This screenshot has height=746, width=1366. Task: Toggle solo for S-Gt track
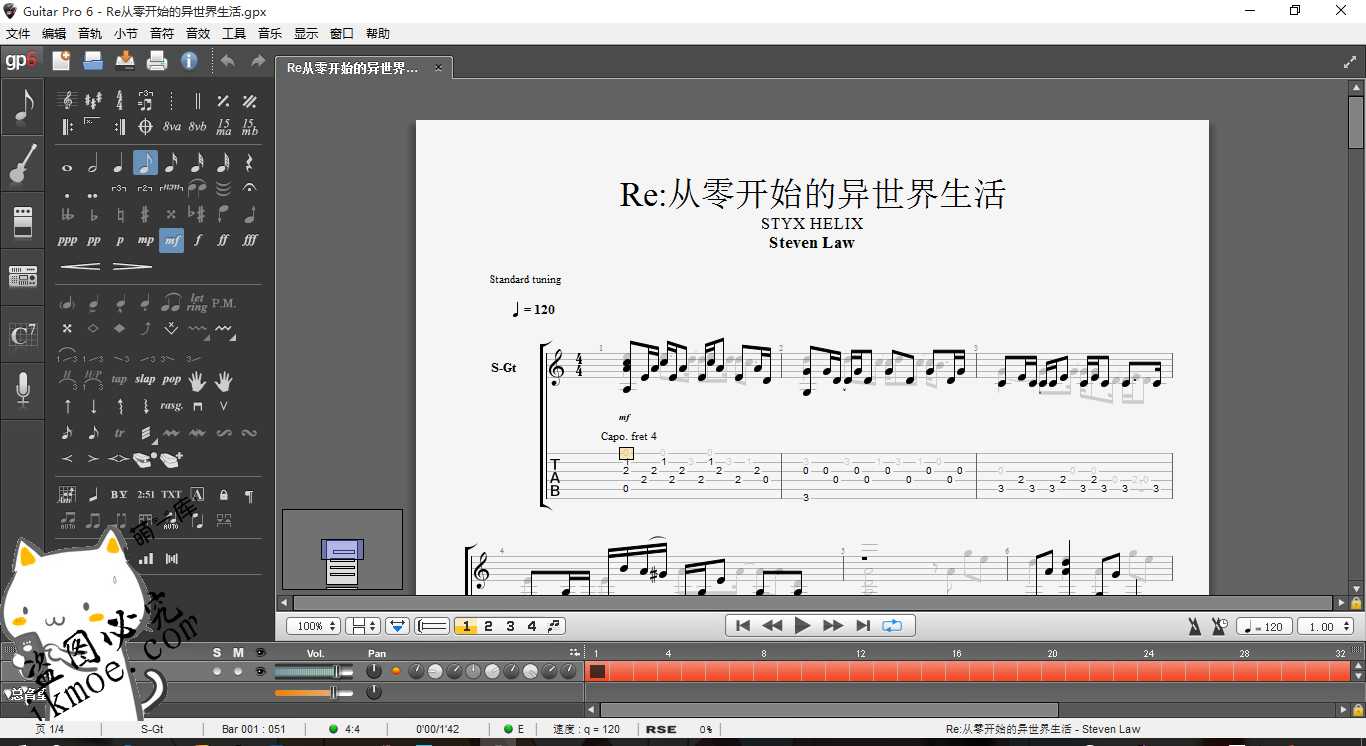(217, 671)
